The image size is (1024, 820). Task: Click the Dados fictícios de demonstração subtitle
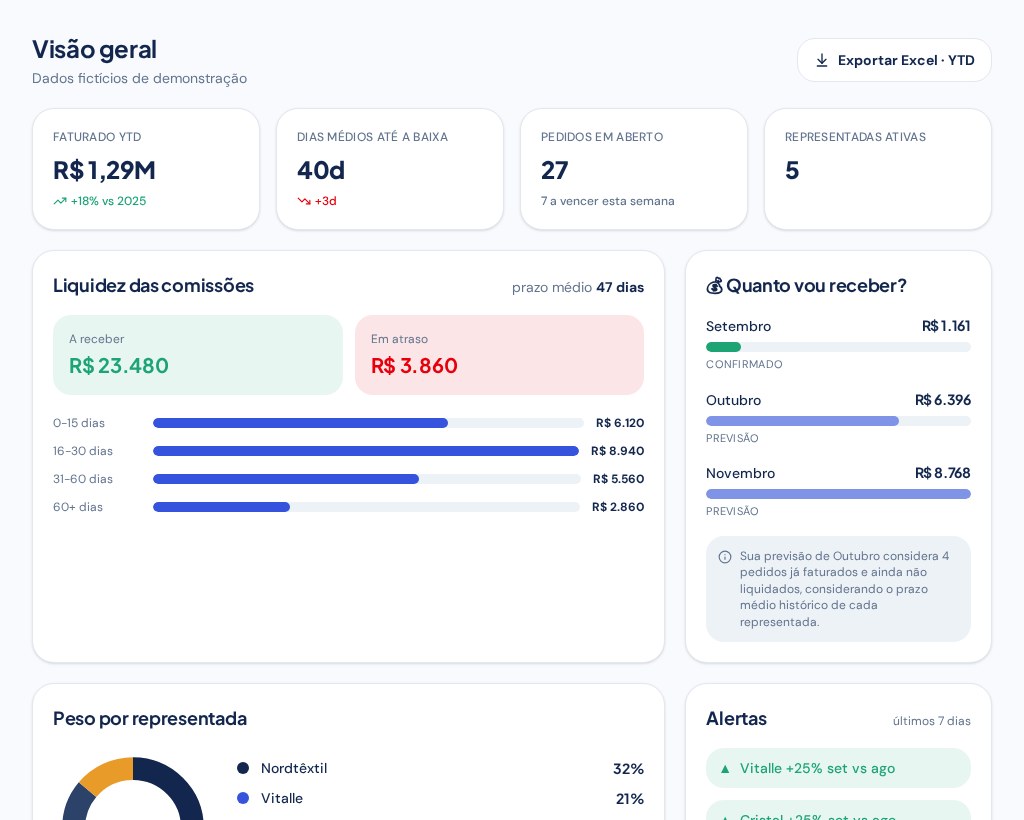coord(140,78)
